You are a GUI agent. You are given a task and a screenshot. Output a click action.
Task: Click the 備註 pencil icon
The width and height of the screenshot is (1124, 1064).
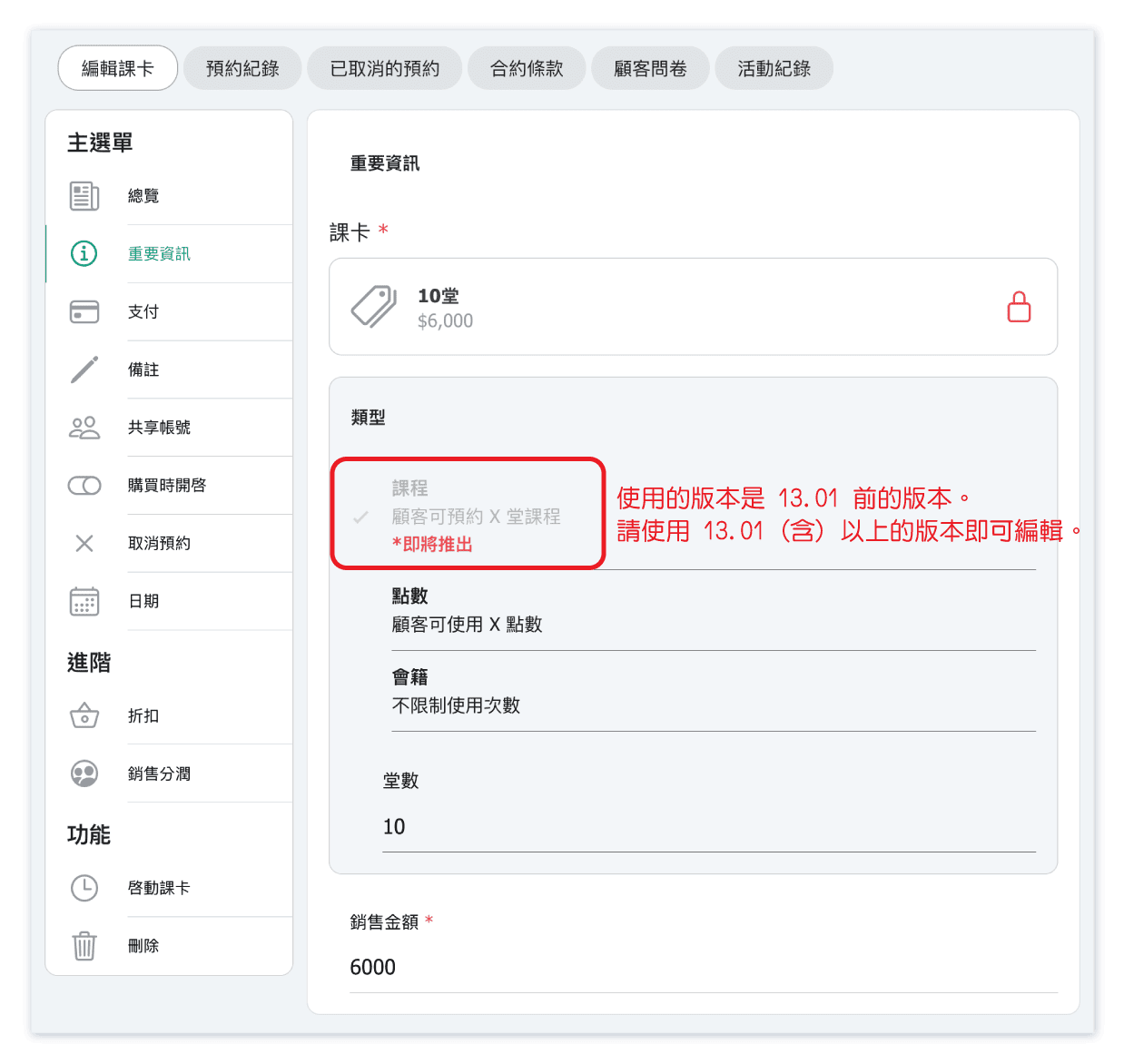[x=84, y=369]
